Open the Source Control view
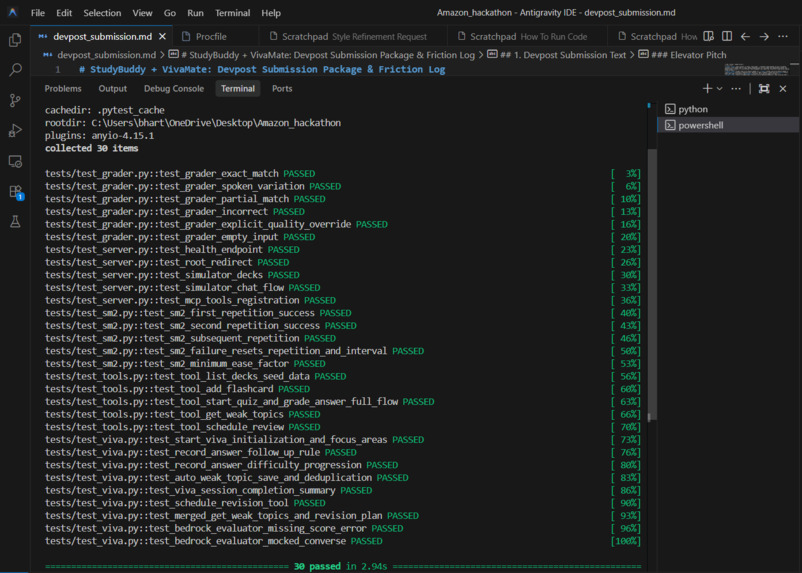The width and height of the screenshot is (802, 573). point(15,100)
